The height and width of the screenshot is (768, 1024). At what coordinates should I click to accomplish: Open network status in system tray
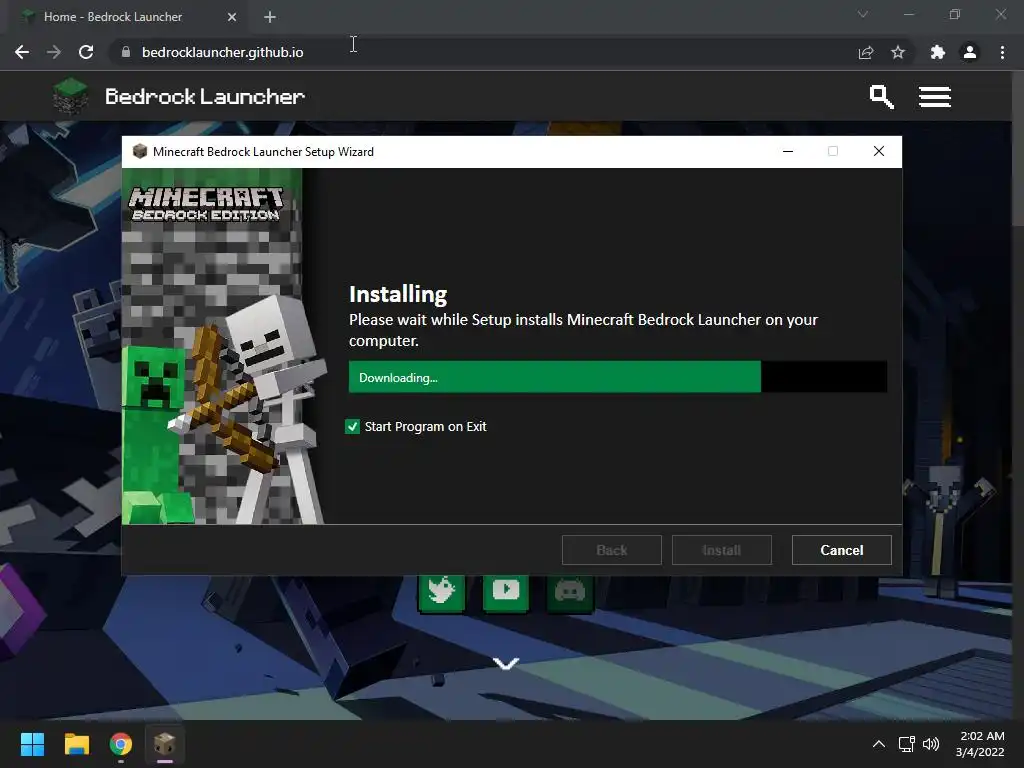[906, 744]
